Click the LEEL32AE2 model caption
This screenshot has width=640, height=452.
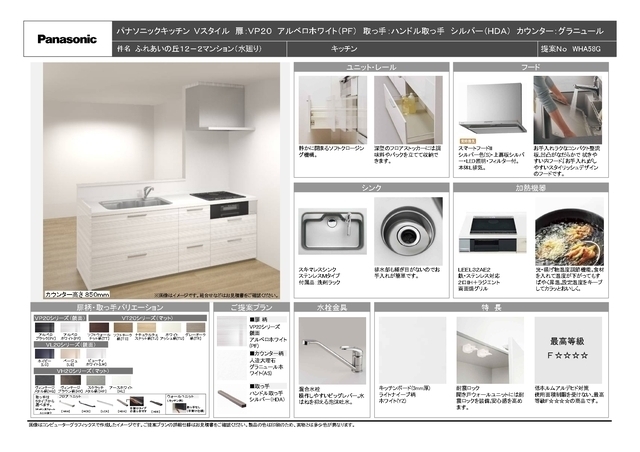click(x=474, y=270)
